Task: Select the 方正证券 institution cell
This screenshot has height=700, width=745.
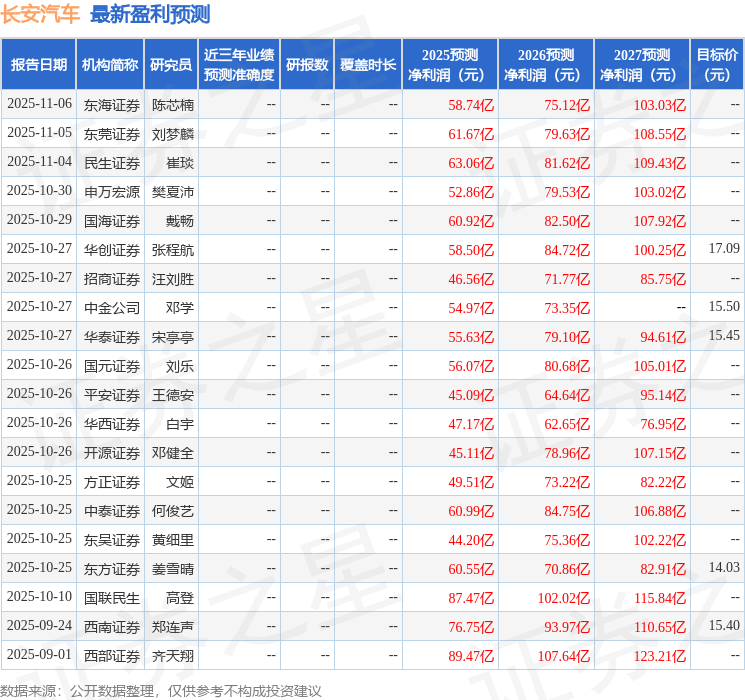Action: click(x=112, y=482)
